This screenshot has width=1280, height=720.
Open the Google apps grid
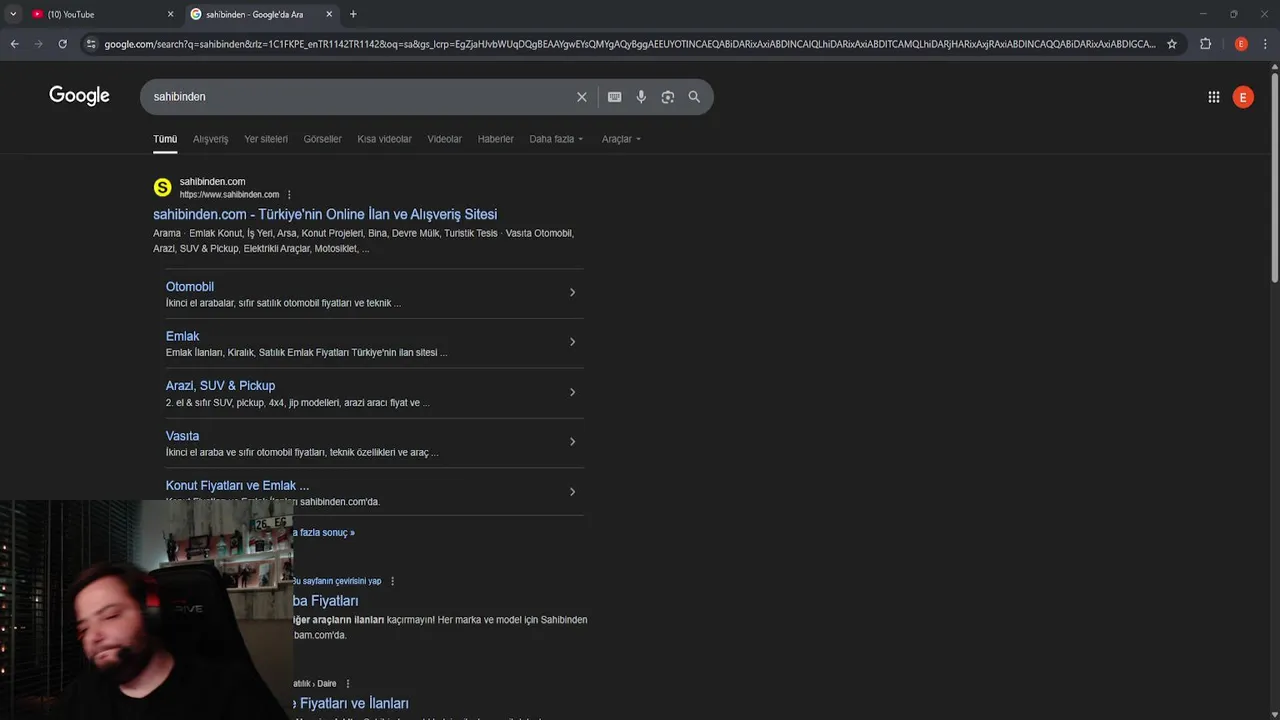pyautogui.click(x=1213, y=97)
